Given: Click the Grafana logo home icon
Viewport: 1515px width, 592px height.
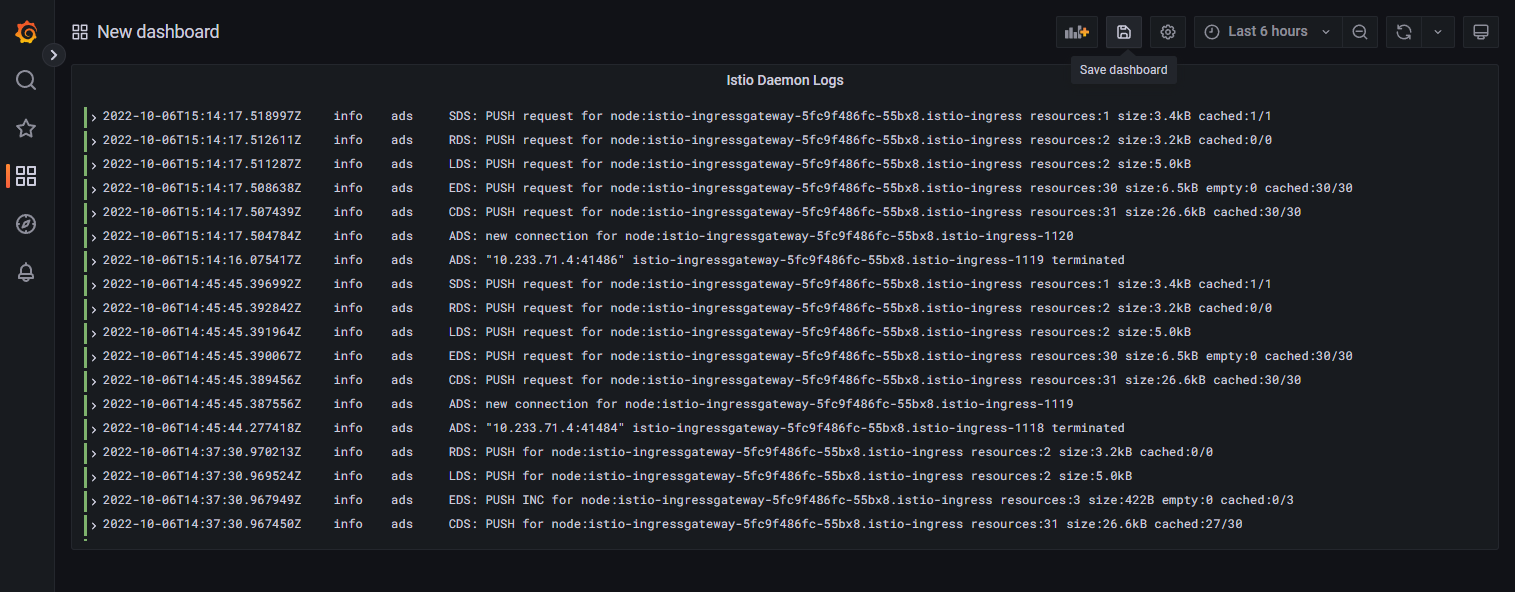Looking at the screenshot, I should [27, 32].
